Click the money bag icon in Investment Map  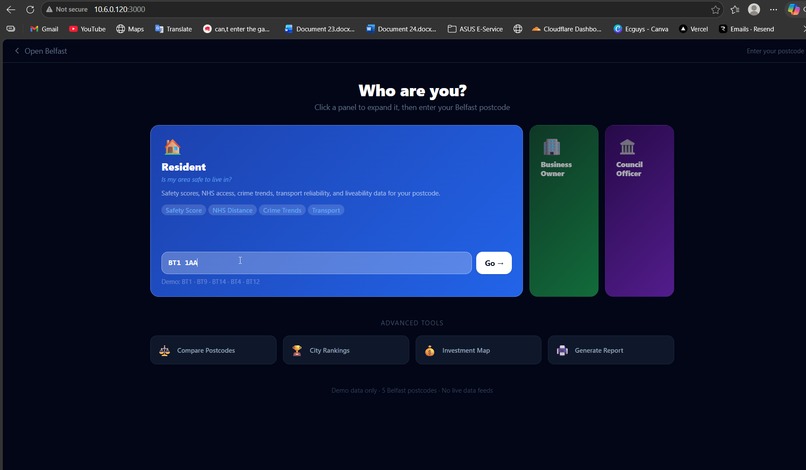(x=430, y=351)
